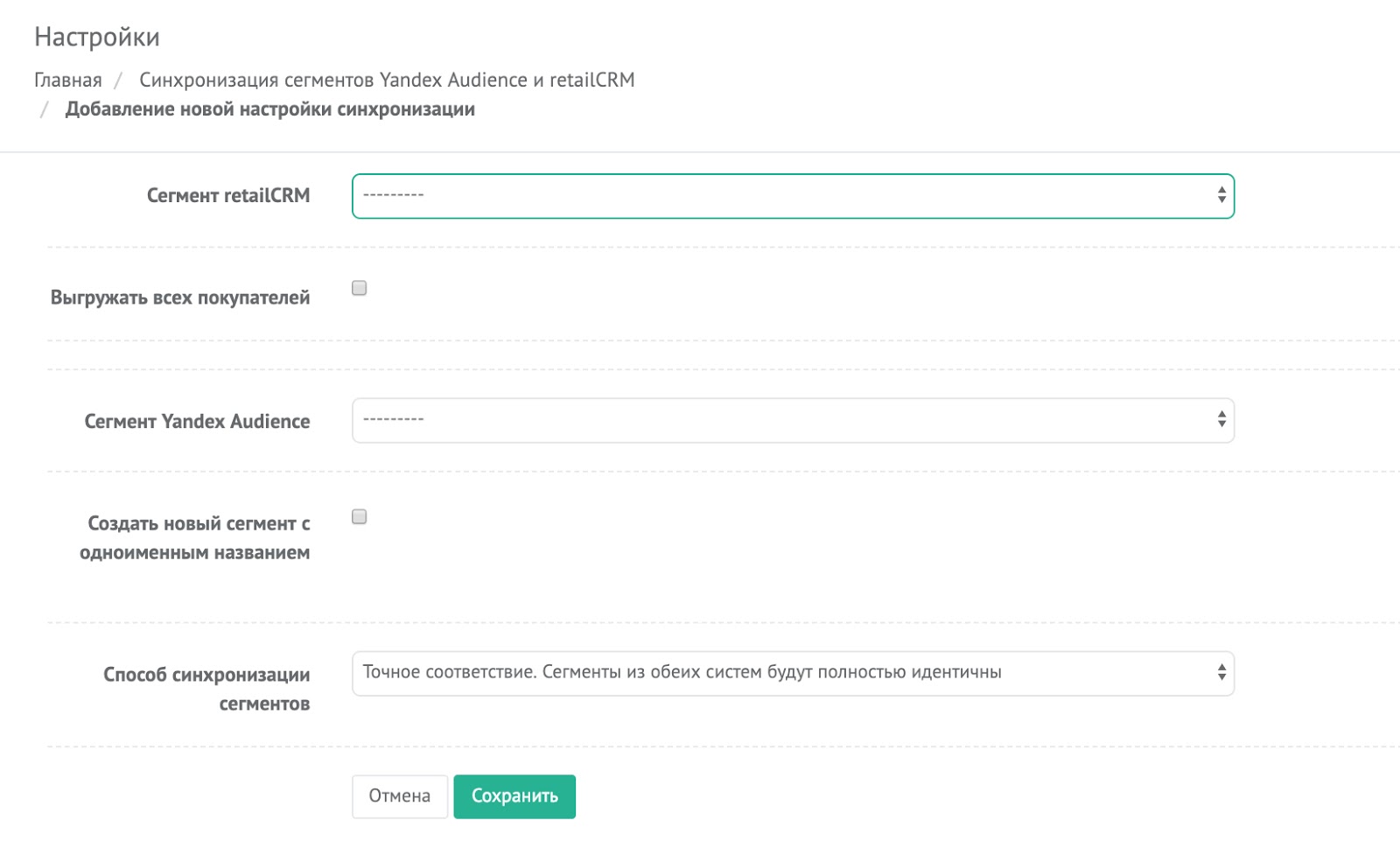
Task: Click the Настройки page heading
Action: click(x=97, y=37)
